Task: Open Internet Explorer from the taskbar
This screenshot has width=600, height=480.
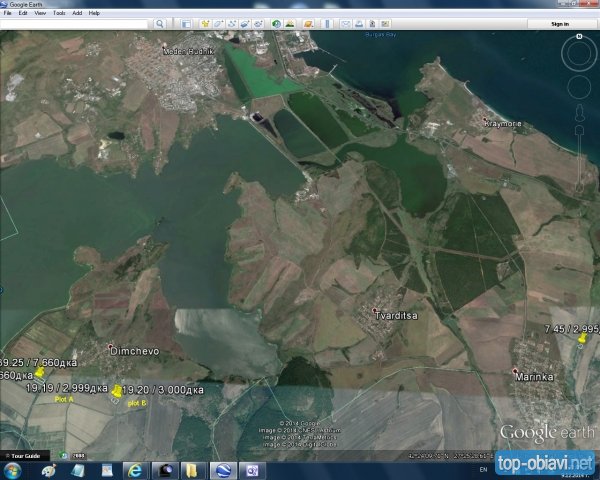Action: 135,470
